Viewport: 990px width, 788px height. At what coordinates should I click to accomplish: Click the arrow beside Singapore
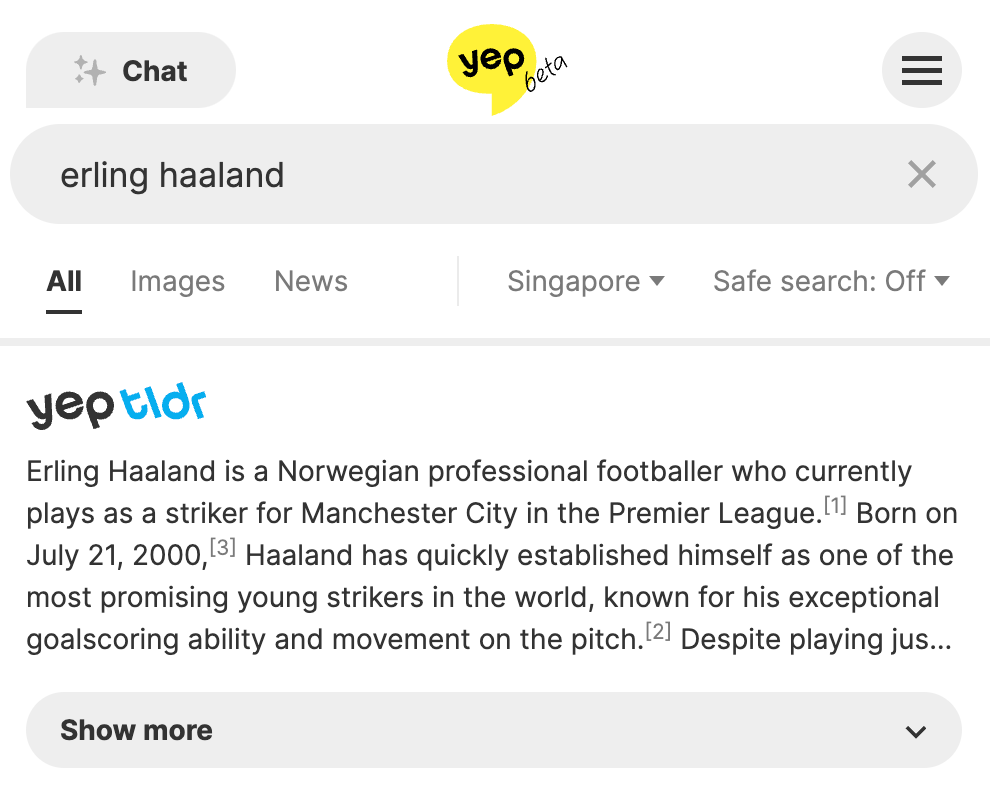657,281
